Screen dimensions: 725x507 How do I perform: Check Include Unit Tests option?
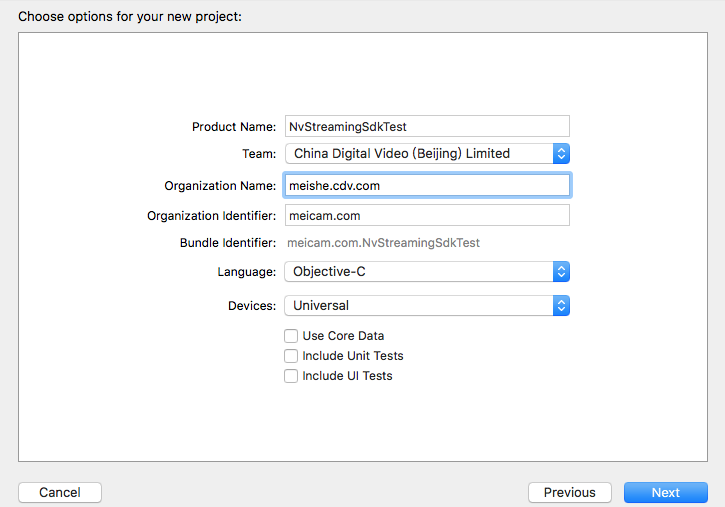click(291, 356)
